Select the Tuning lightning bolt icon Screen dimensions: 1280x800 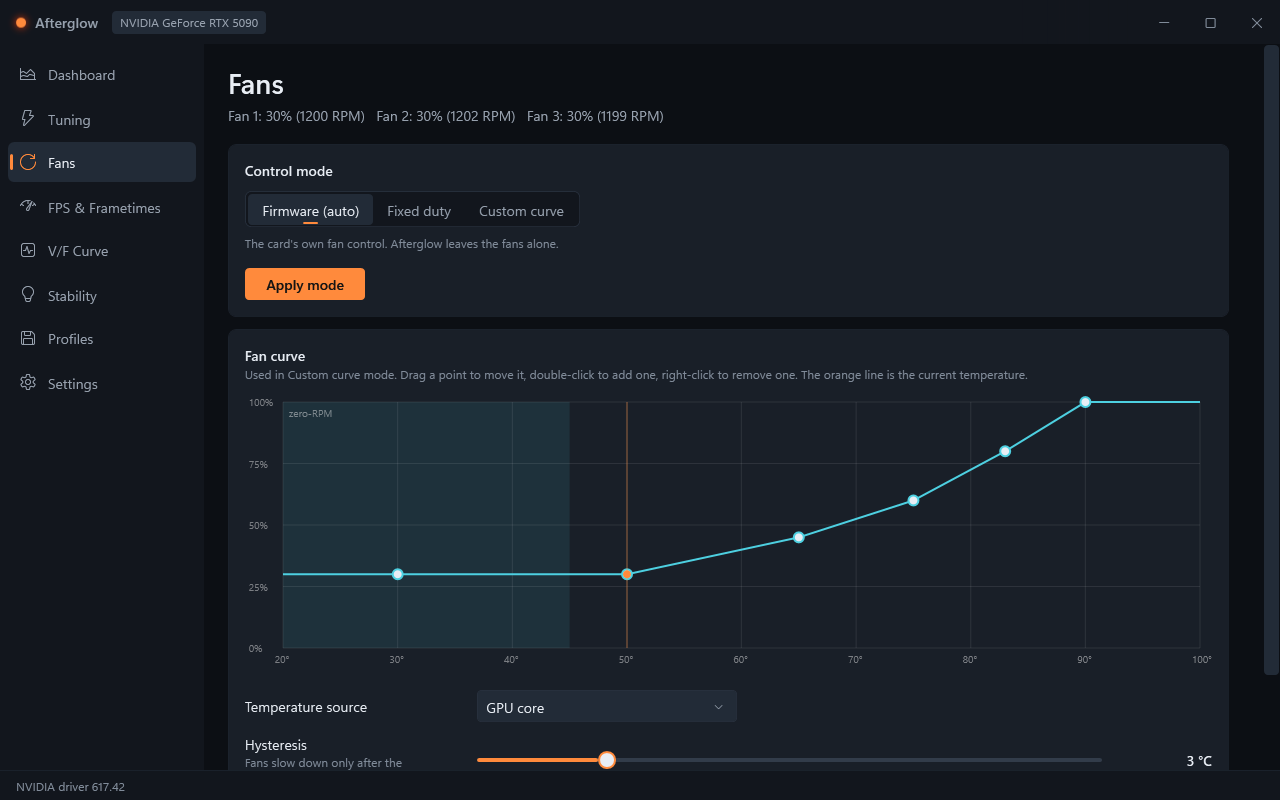[x=28, y=119]
